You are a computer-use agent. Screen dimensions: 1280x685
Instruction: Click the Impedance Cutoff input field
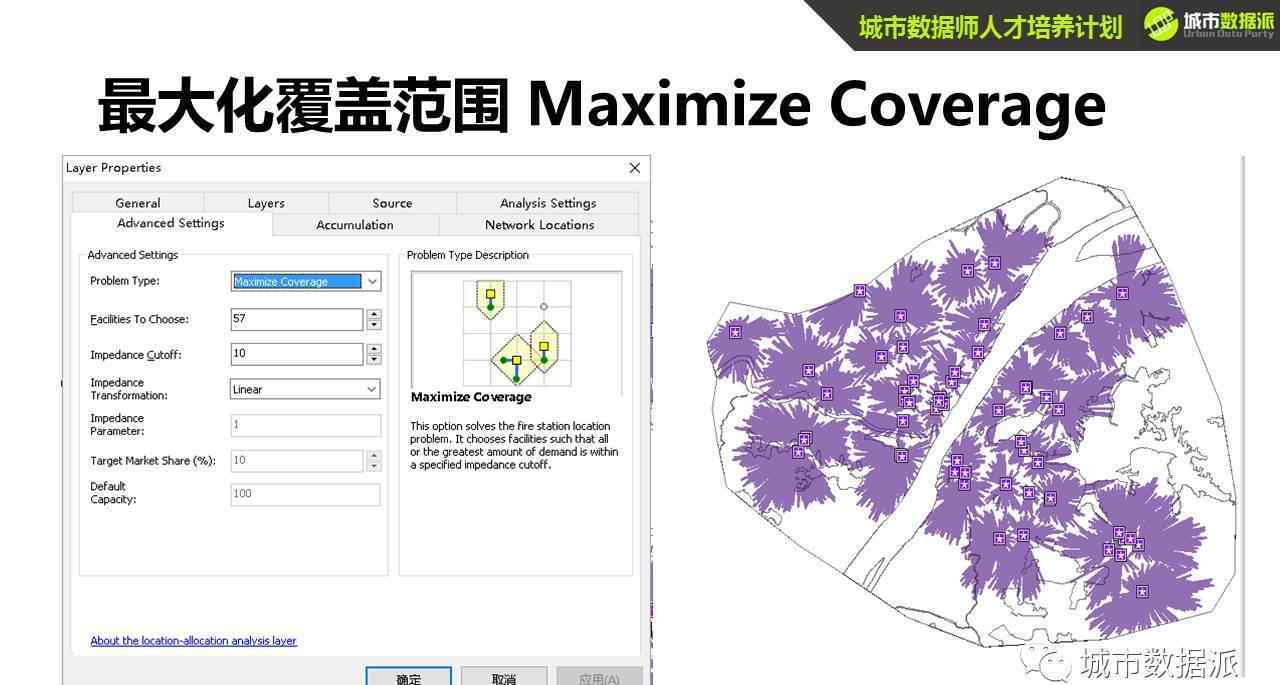tap(297, 354)
